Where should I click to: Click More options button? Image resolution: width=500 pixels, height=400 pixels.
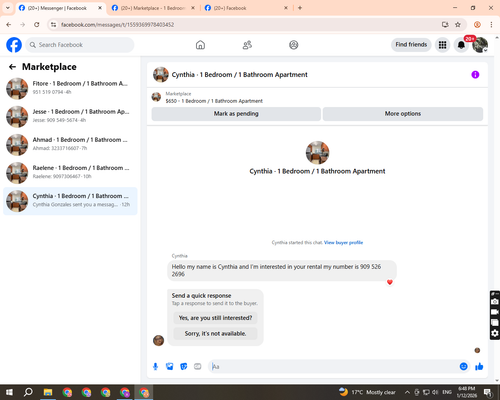click(x=403, y=114)
